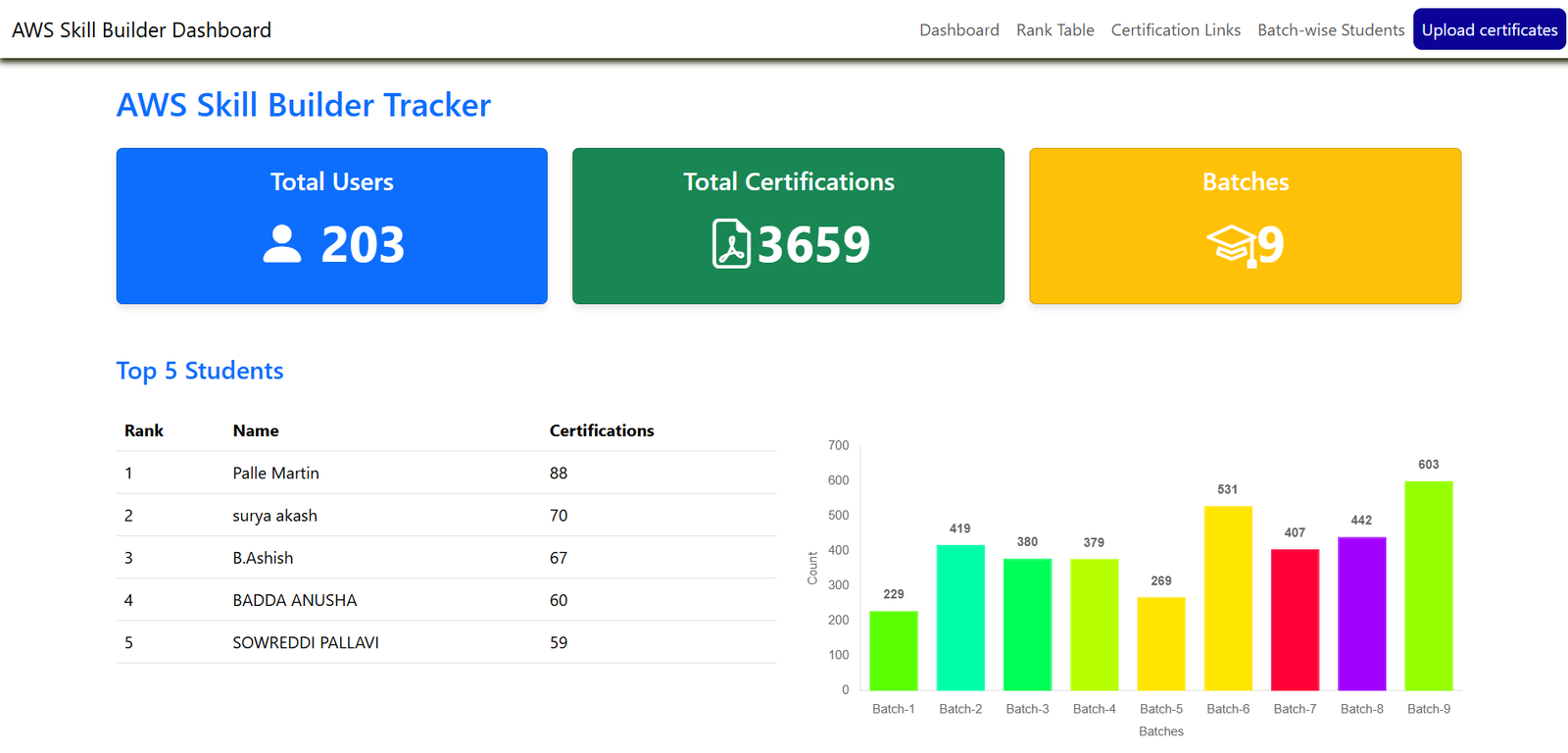Click the Batch-2 teal bar

[x=960, y=618]
